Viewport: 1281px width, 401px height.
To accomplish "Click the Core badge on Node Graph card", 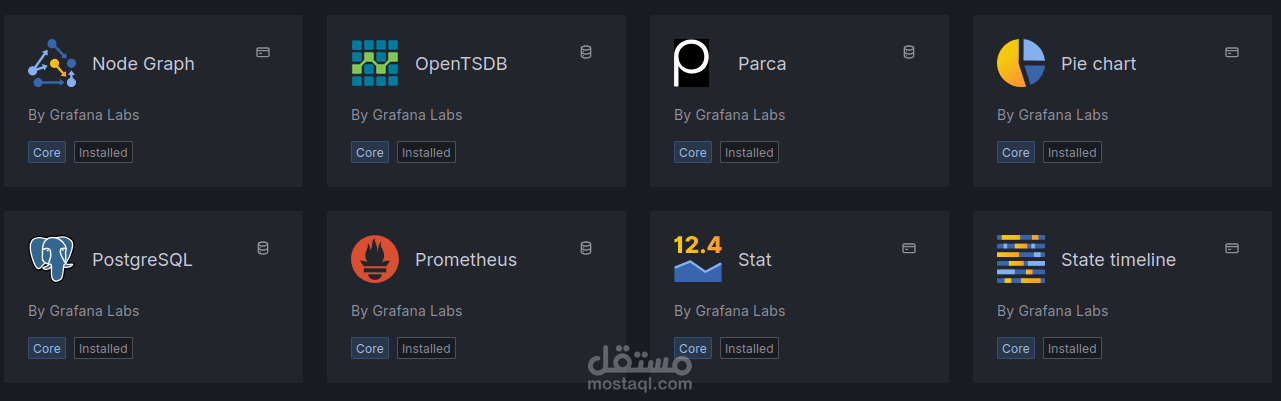I will click(x=47, y=153).
